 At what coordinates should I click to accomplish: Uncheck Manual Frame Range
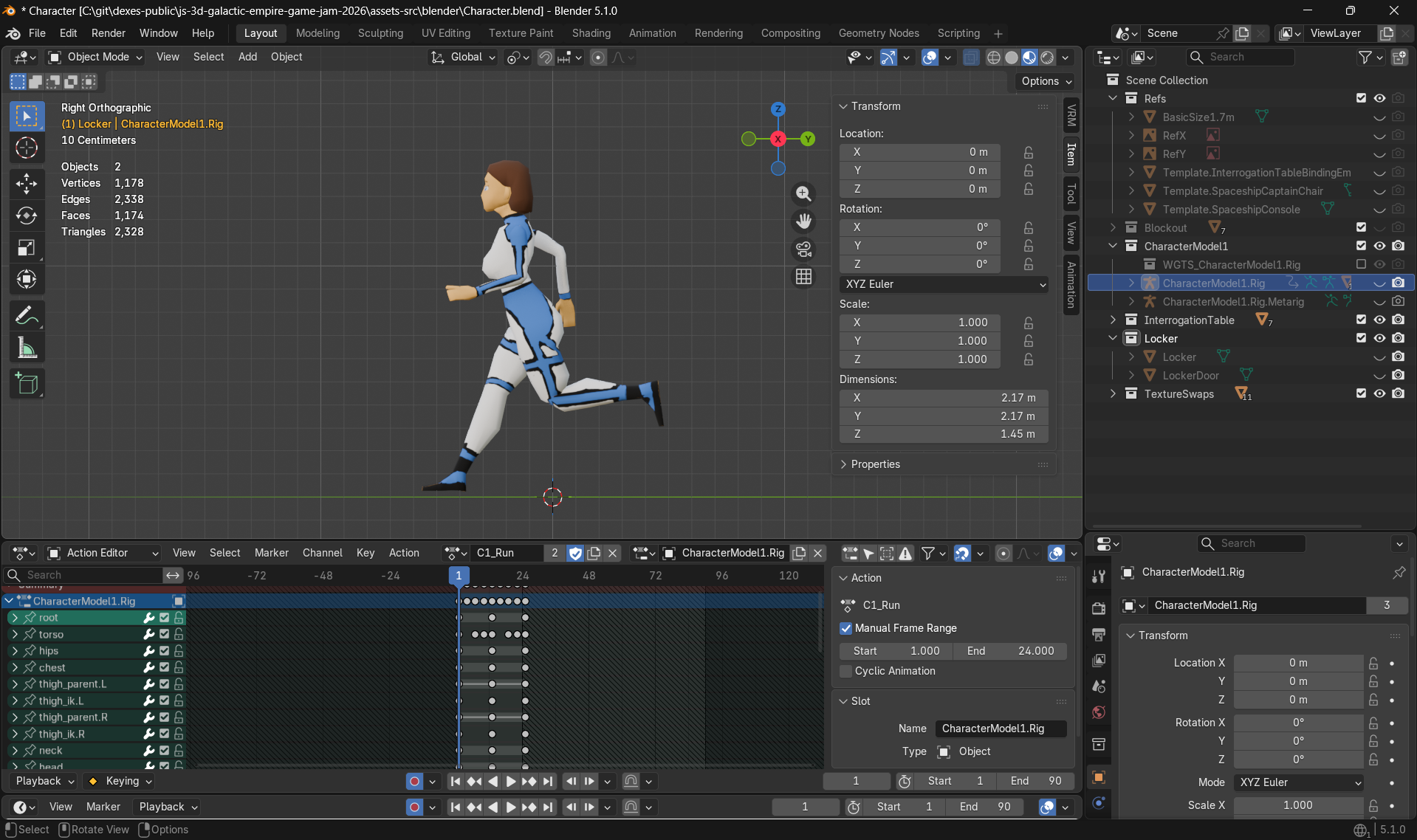click(846, 628)
